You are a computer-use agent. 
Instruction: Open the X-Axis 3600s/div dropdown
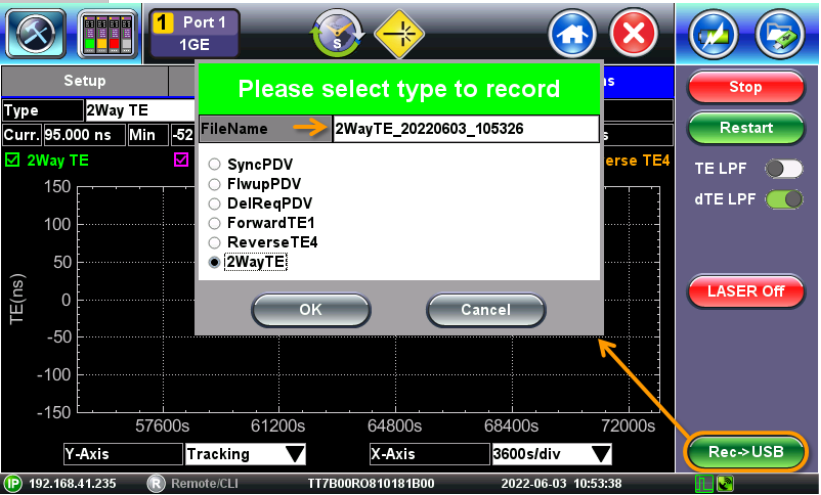pos(550,454)
